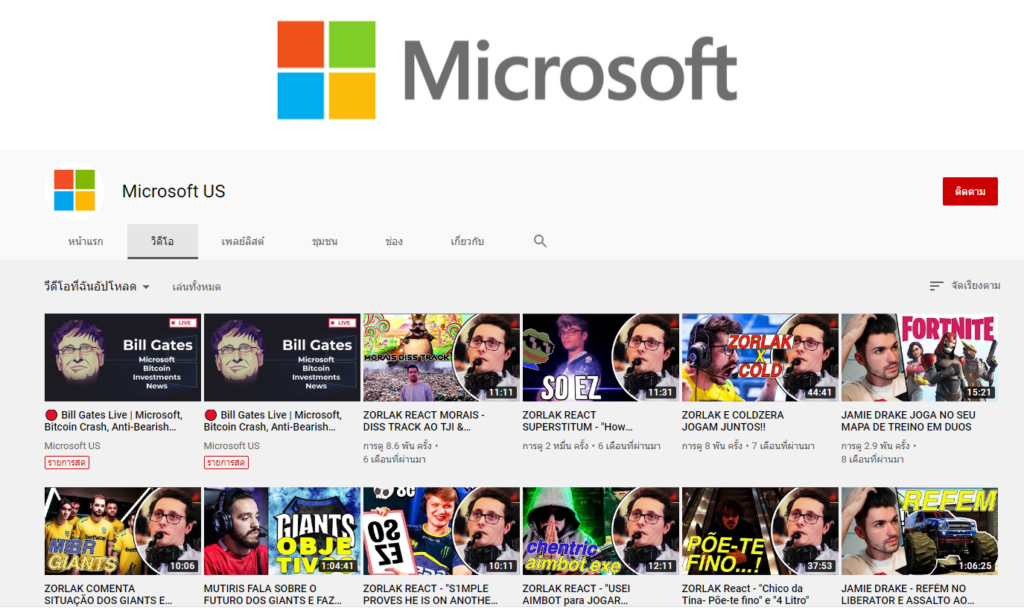This screenshot has height=610, width=1024.
Task: Open the second Bill Gates Live thumbnail
Action: [282, 357]
